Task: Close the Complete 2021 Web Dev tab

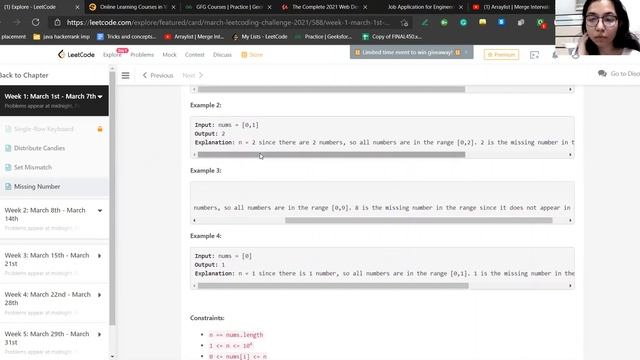Action: [365, 7]
